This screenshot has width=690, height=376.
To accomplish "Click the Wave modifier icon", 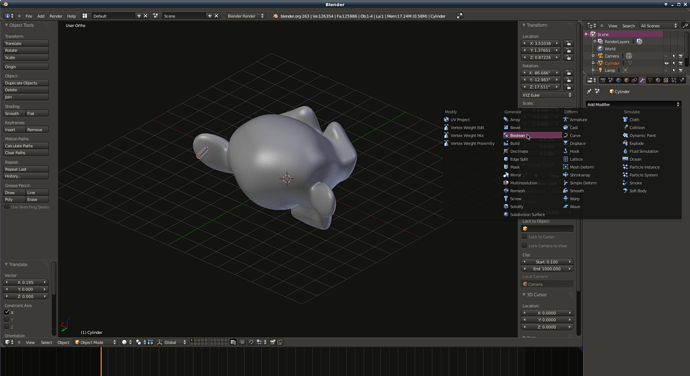I will [x=565, y=207].
